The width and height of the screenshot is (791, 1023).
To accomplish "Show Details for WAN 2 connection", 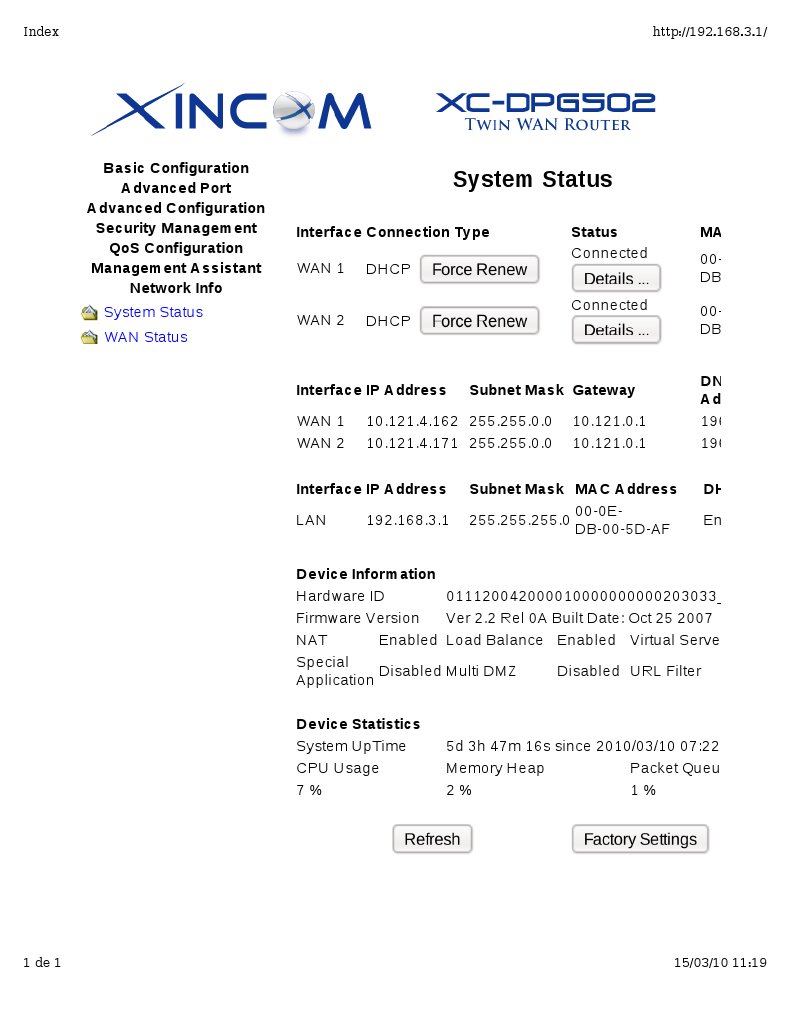I will coord(616,330).
